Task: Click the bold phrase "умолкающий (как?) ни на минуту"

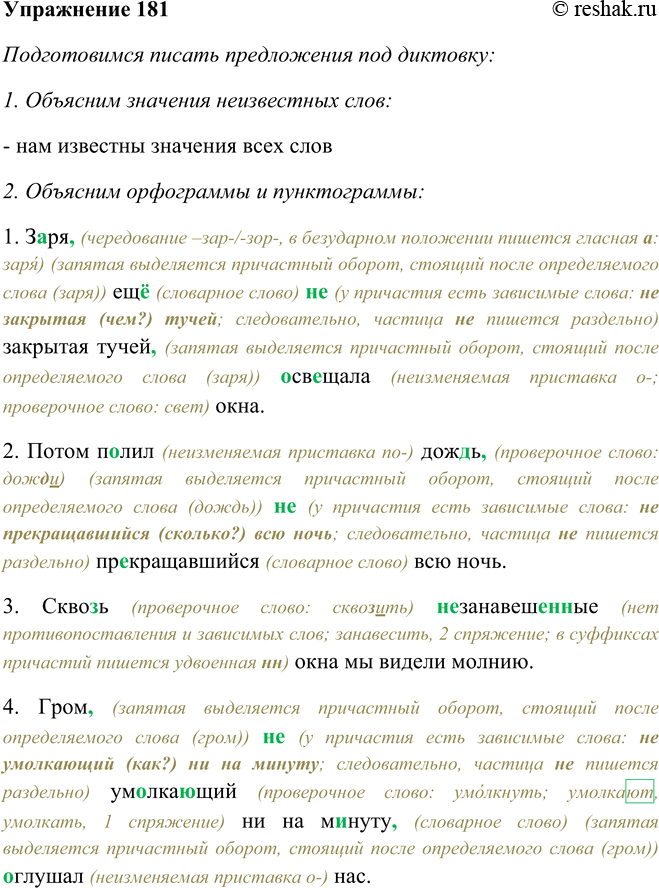Action: click(x=161, y=765)
